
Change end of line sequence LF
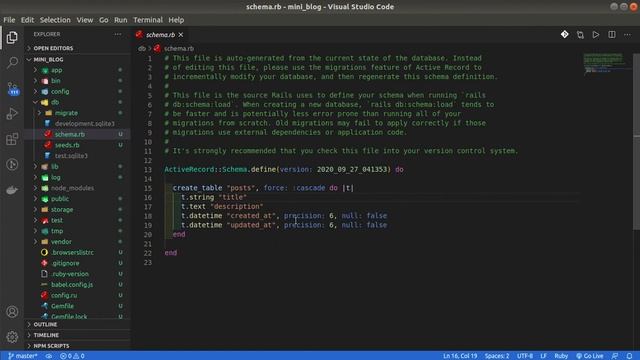pos(543,356)
